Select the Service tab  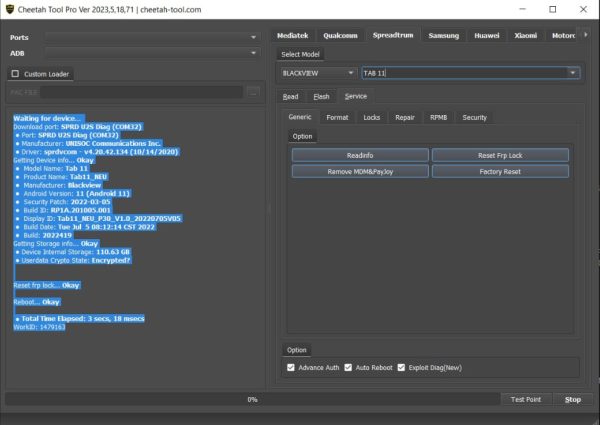[356, 96]
